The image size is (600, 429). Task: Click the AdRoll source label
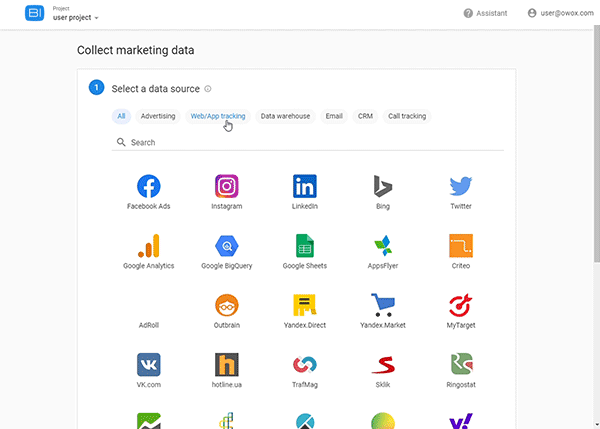click(x=148, y=325)
